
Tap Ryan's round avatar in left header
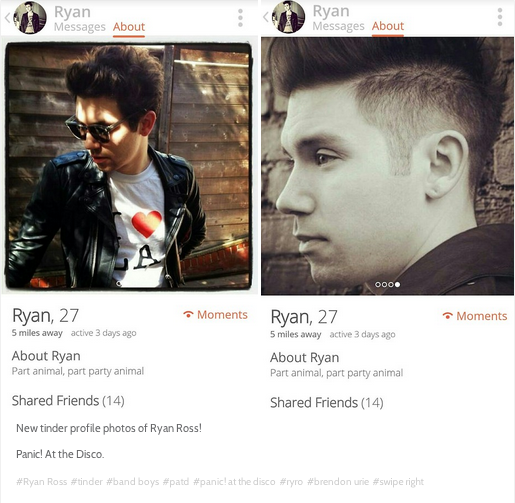(x=30, y=18)
